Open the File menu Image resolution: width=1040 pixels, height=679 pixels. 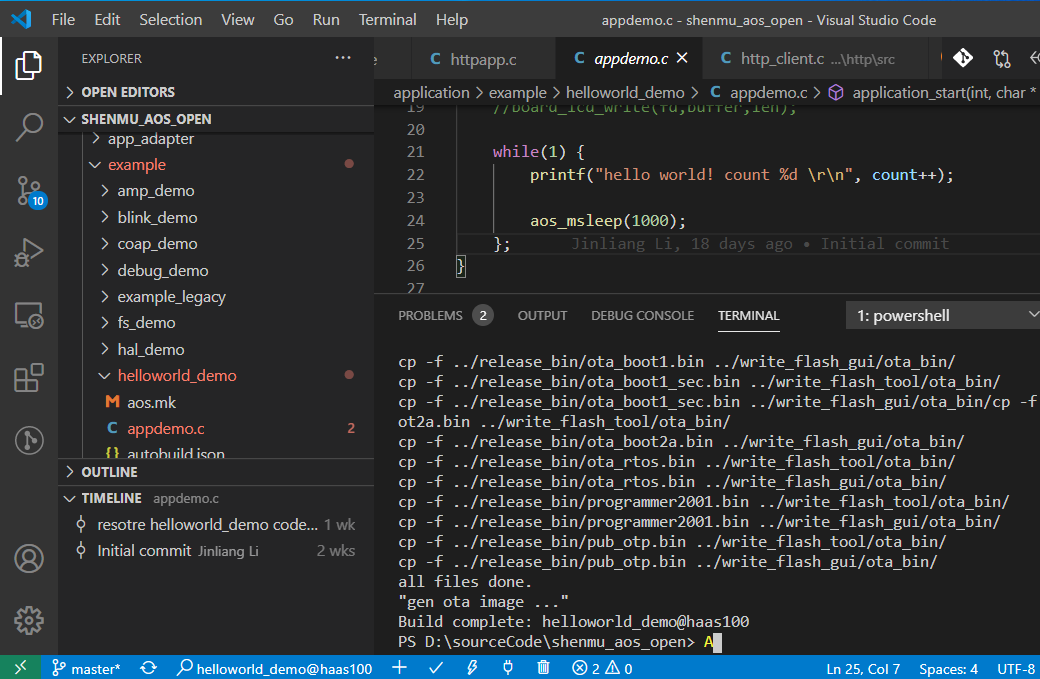tap(63, 20)
